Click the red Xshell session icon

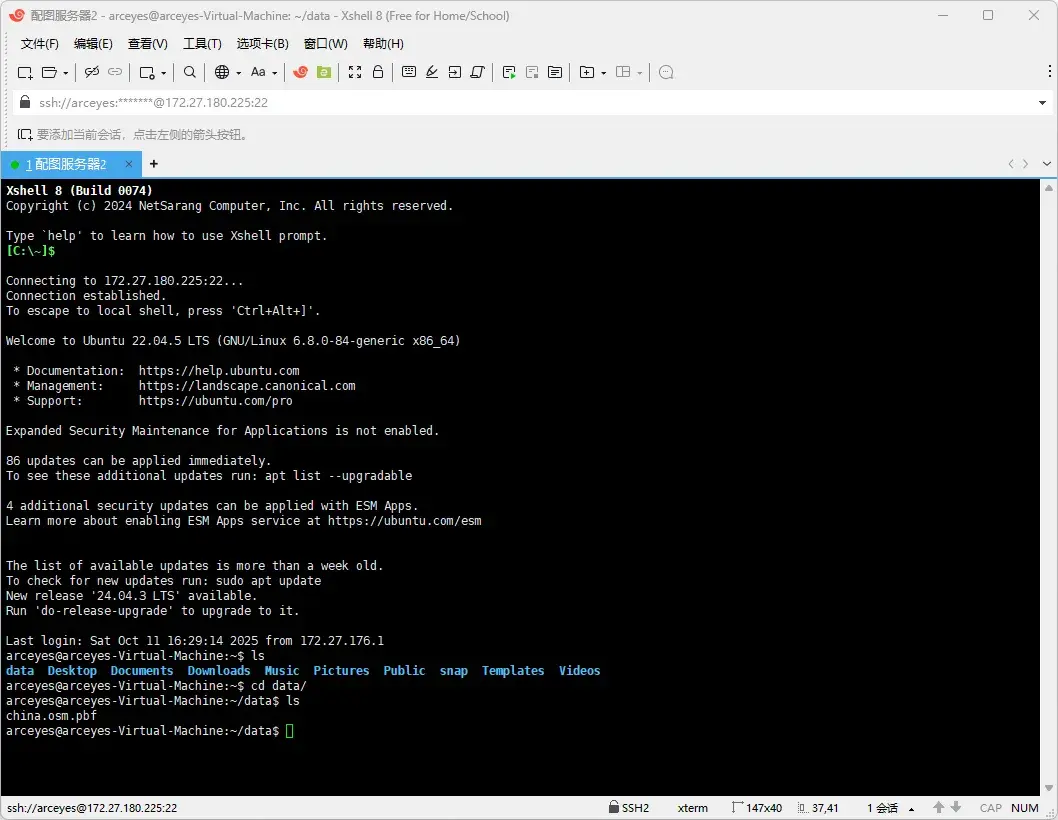(x=300, y=72)
